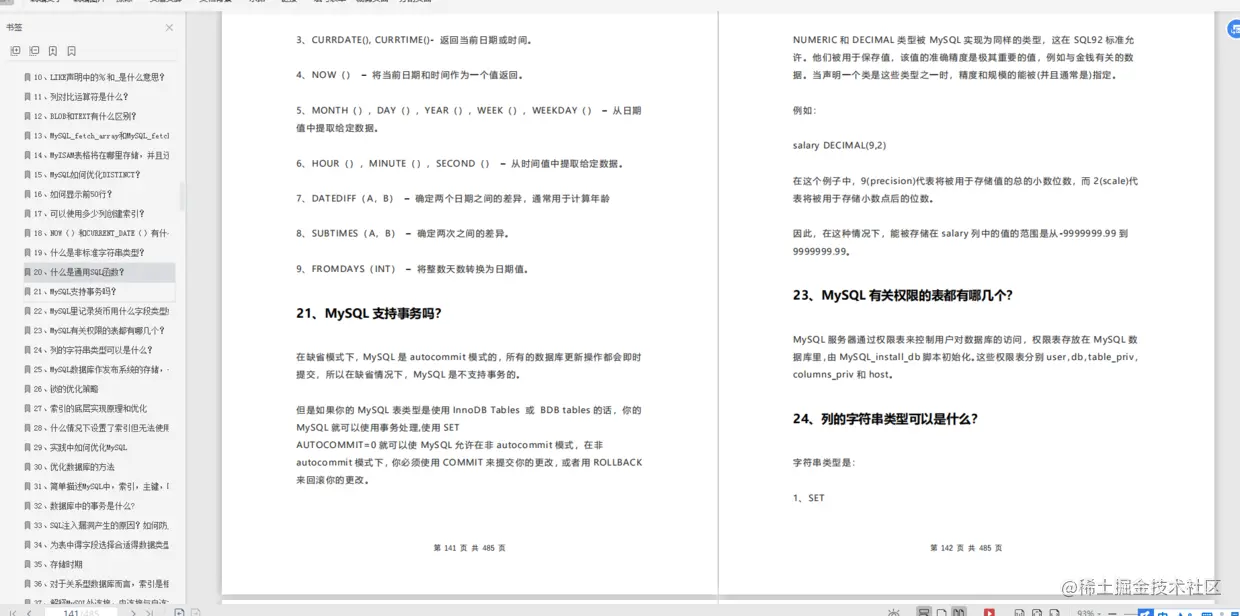1240x616 pixels.
Task: Start slideshow with red play icon
Action: tap(989, 612)
